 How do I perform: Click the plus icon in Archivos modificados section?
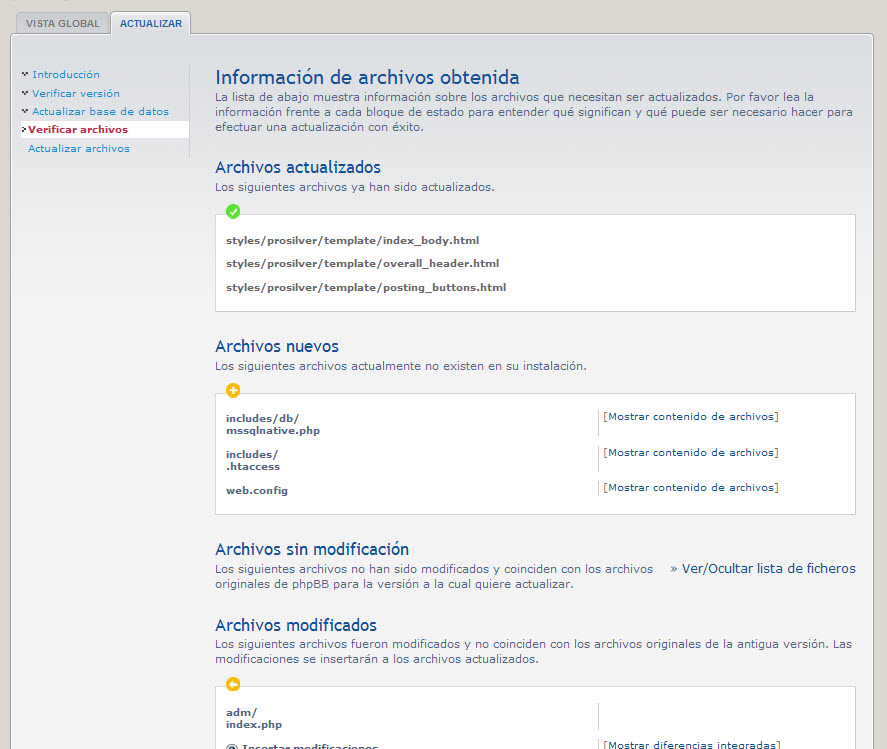(x=233, y=684)
